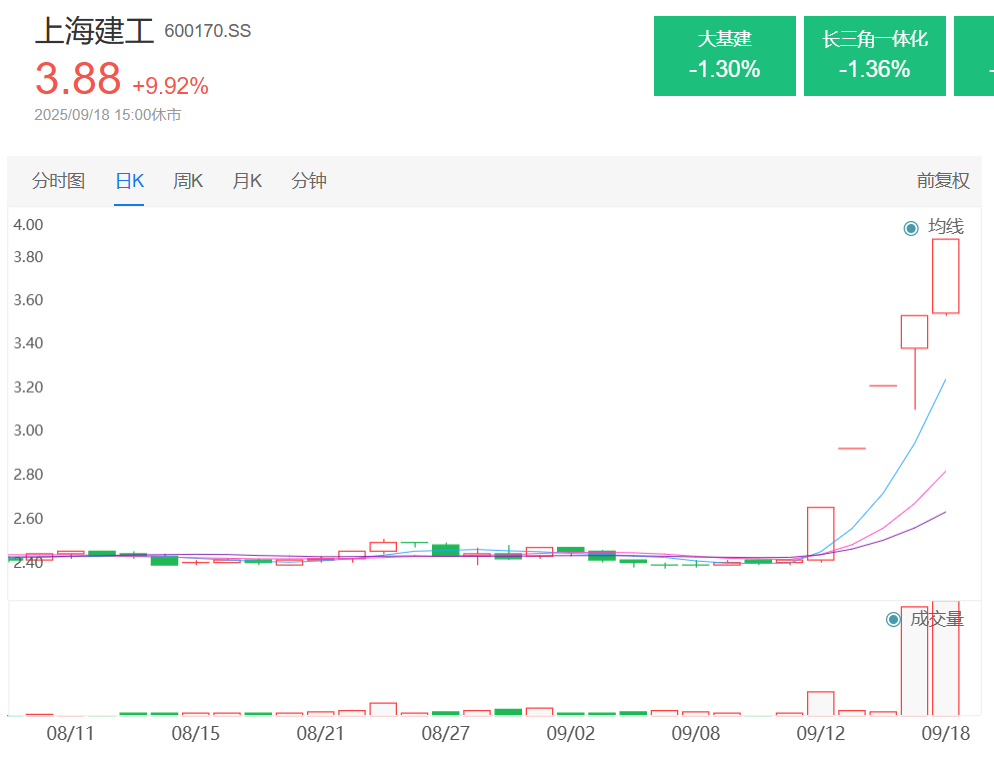Select the 日K chart tab

[129, 181]
